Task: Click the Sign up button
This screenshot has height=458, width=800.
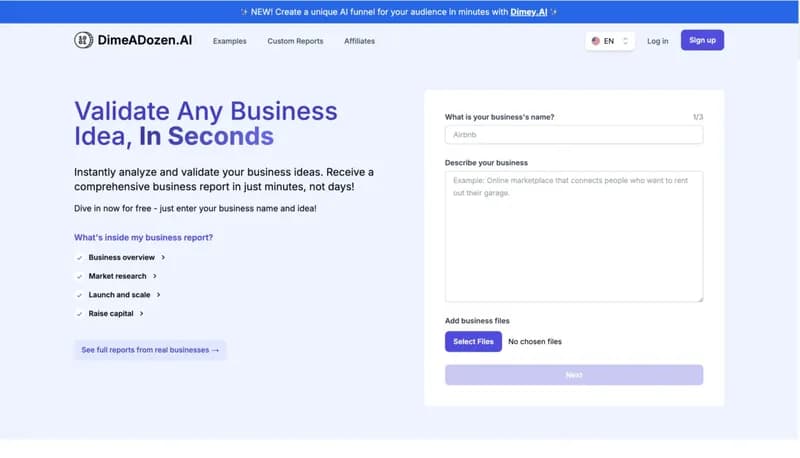Action: [702, 40]
